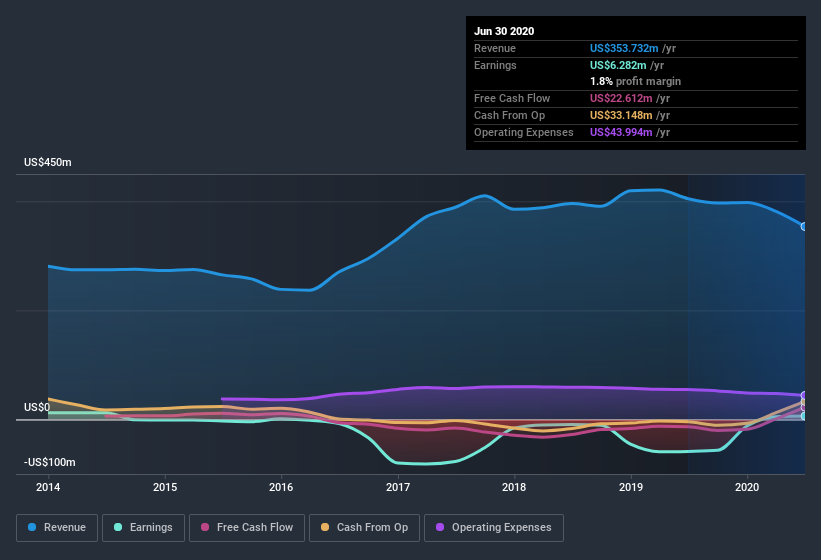This screenshot has height=560, width=821.
Task: Click the Revenue label in tooltip
Action: 495,48
